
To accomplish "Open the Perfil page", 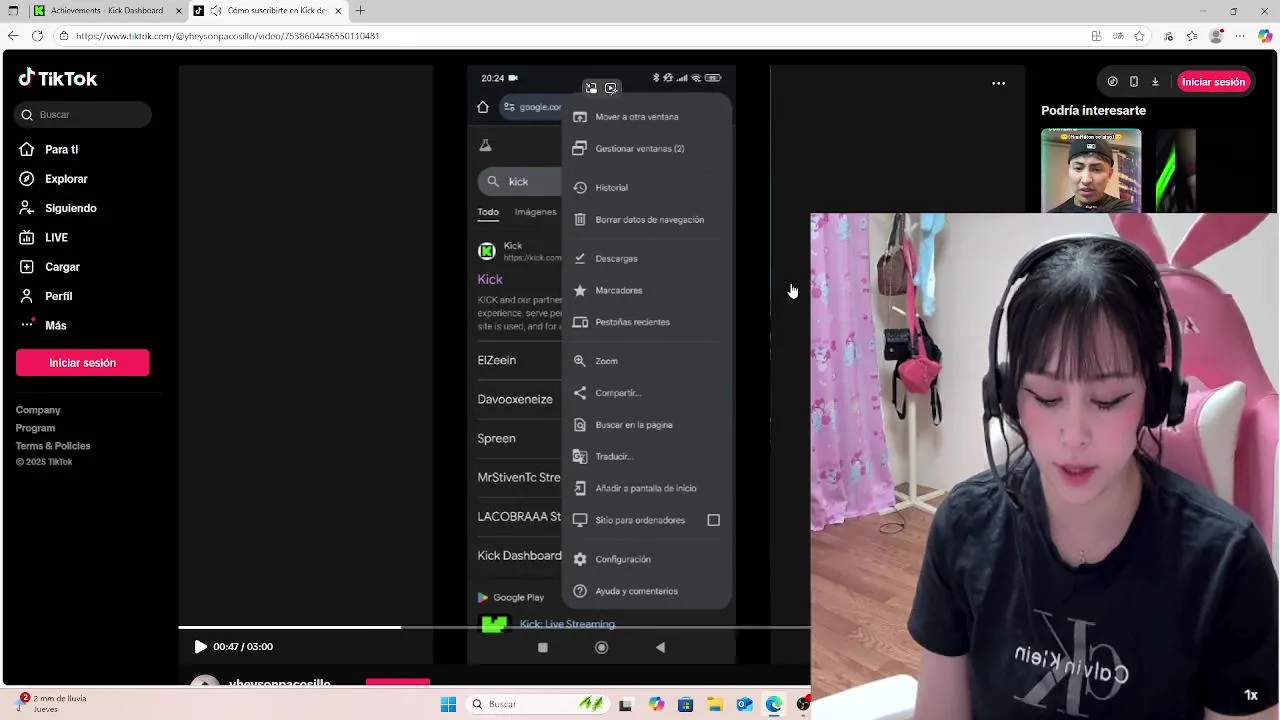I will (x=45, y=296).
